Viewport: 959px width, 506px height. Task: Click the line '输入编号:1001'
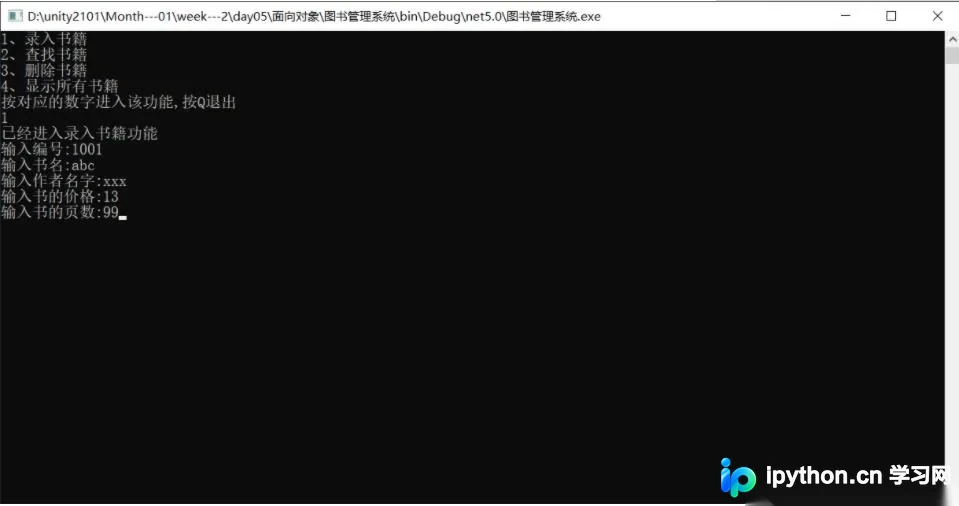point(52,149)
